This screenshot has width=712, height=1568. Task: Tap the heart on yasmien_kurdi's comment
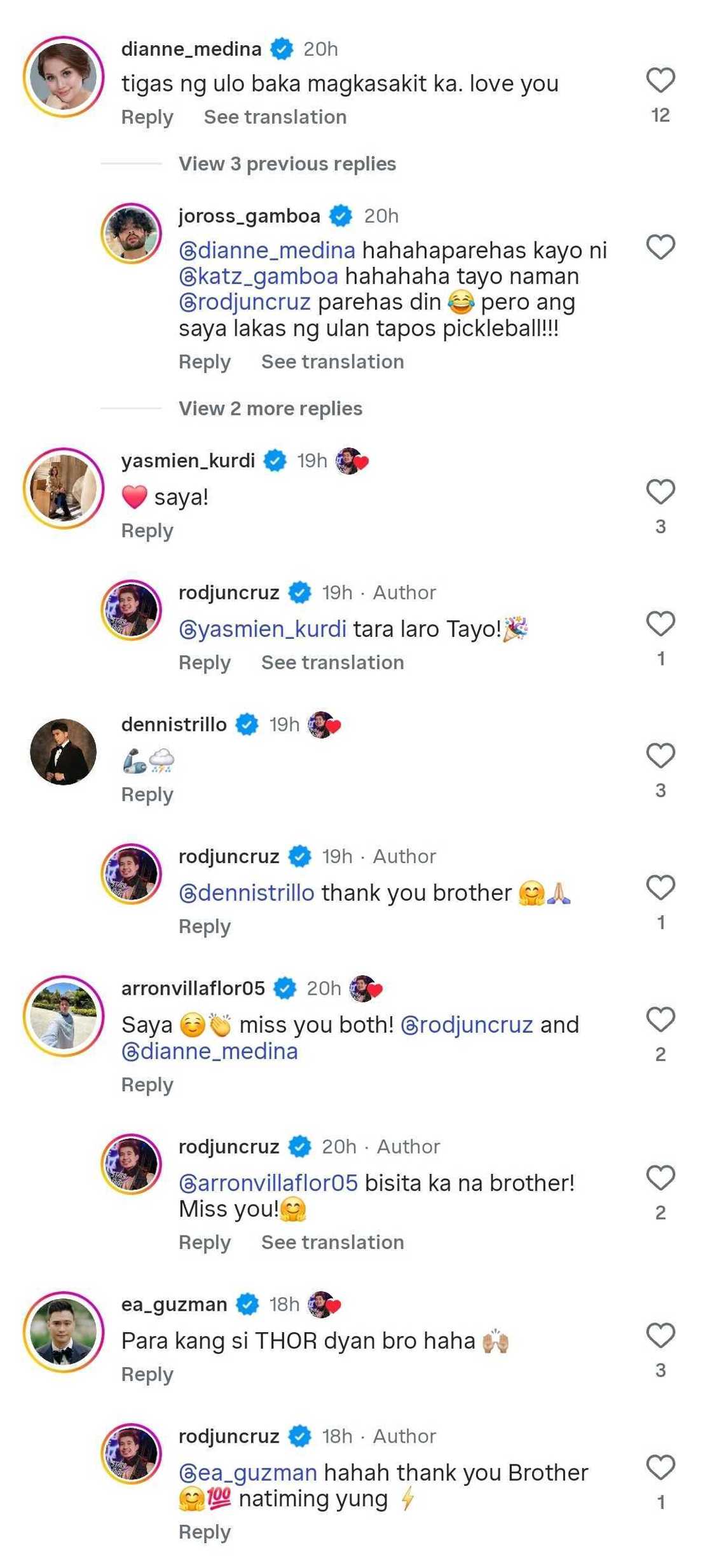[661, 491]
